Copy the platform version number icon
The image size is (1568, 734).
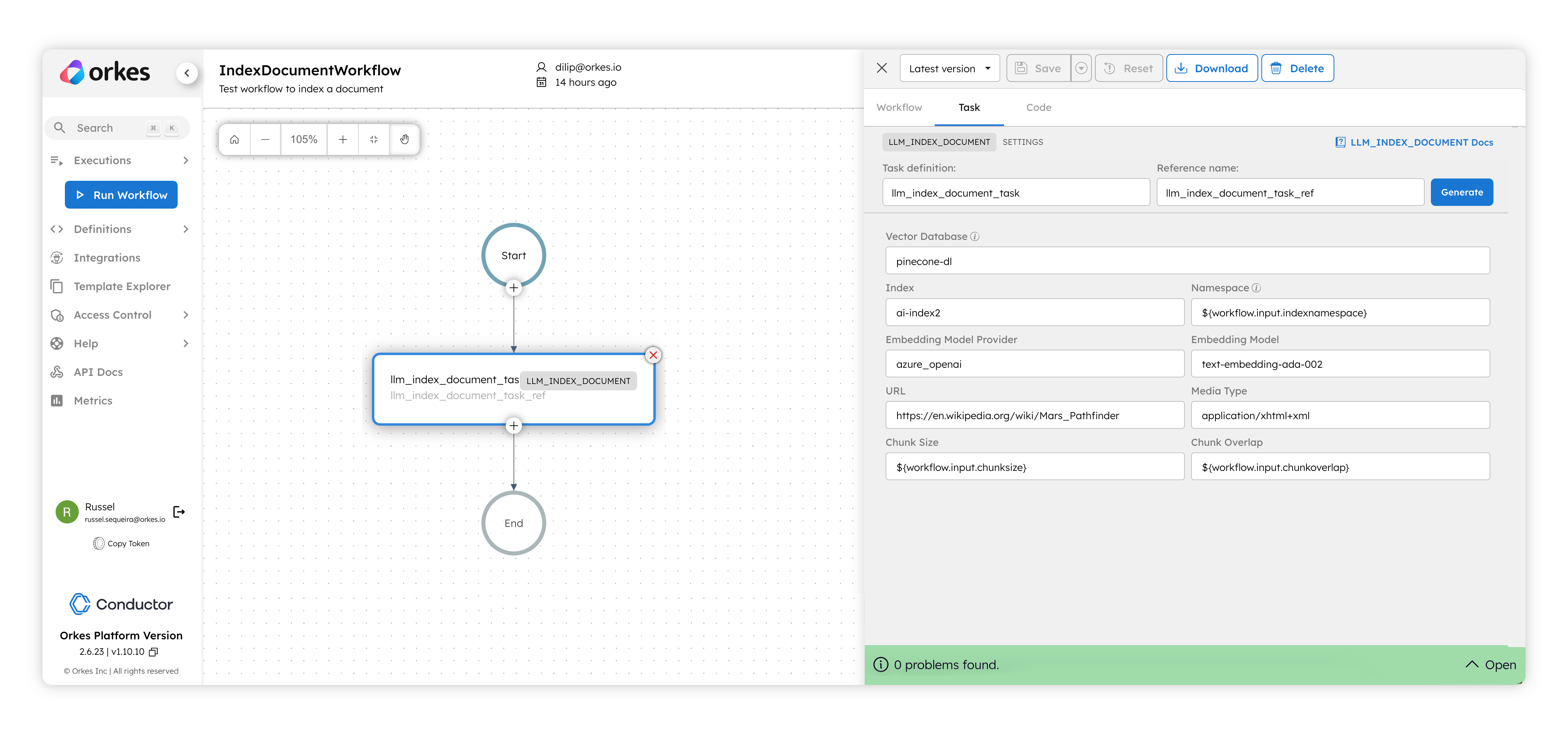tap(154, 652)
